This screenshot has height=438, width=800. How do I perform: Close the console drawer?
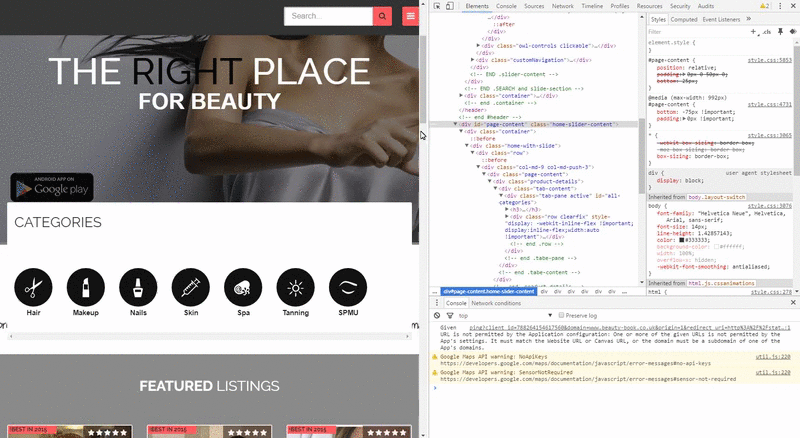[x=793, y=303]
